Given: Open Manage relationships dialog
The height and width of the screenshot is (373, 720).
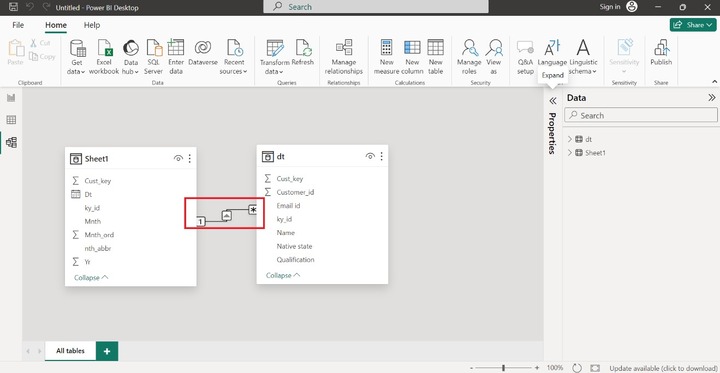Looking at the screenshot, I should tap(343, 57).
